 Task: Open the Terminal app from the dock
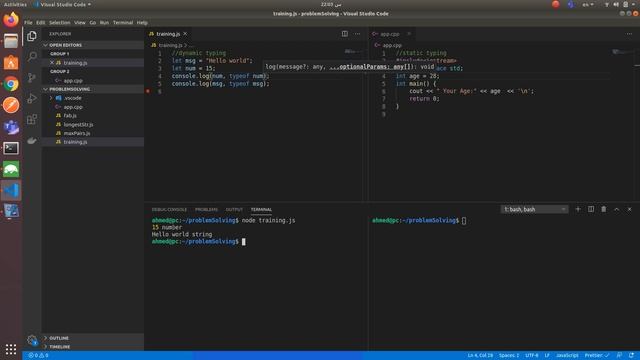click(11, 148)
